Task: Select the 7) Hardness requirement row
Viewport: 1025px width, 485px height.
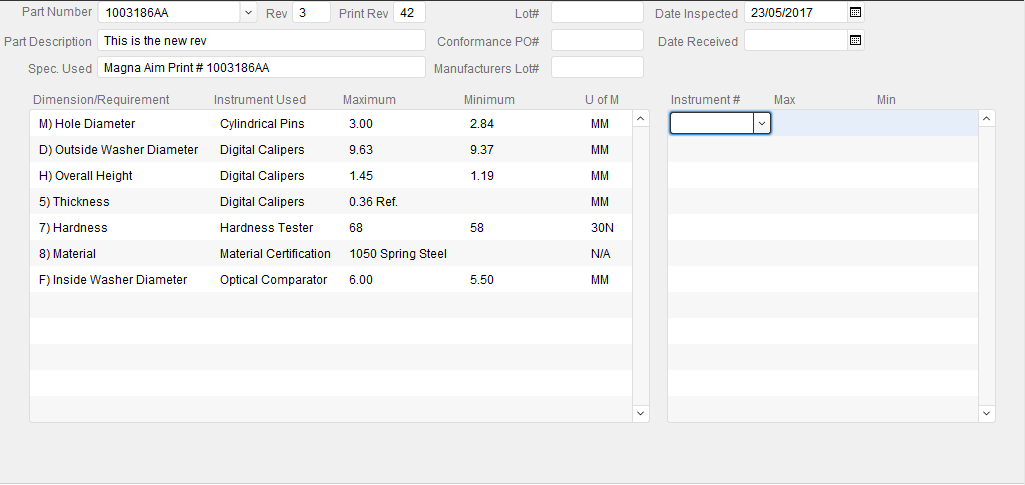Action: click(x=331, y=227)
